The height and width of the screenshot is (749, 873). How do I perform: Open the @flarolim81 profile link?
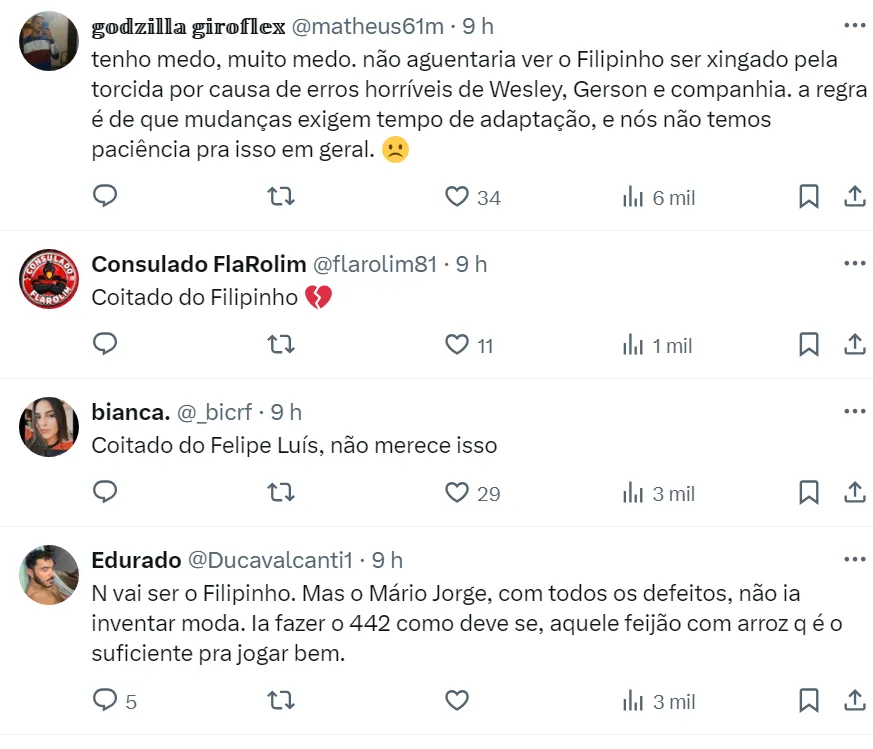[x=375, y=264]
